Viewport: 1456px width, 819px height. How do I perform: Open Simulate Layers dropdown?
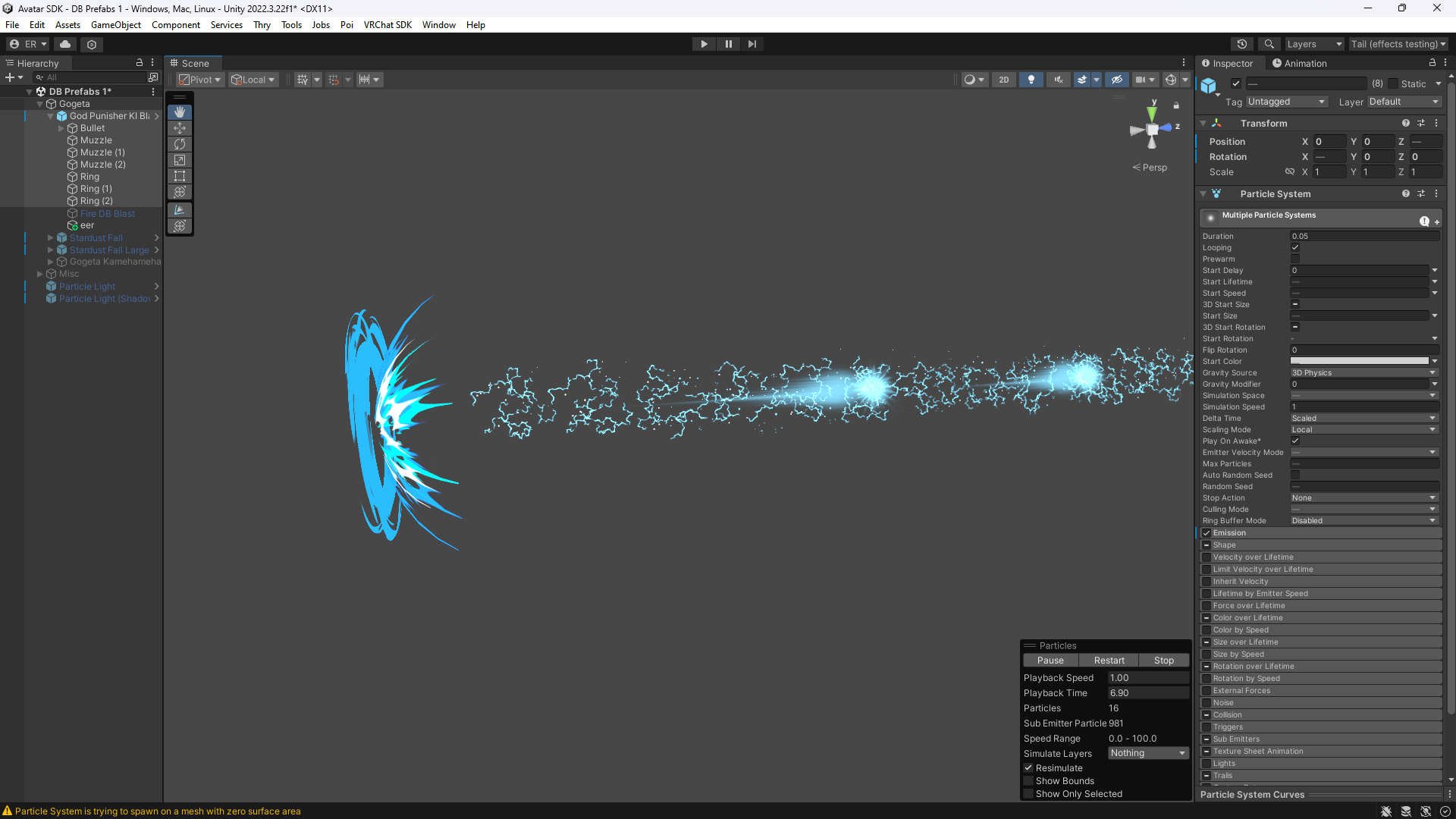[x=1147, y=753]
